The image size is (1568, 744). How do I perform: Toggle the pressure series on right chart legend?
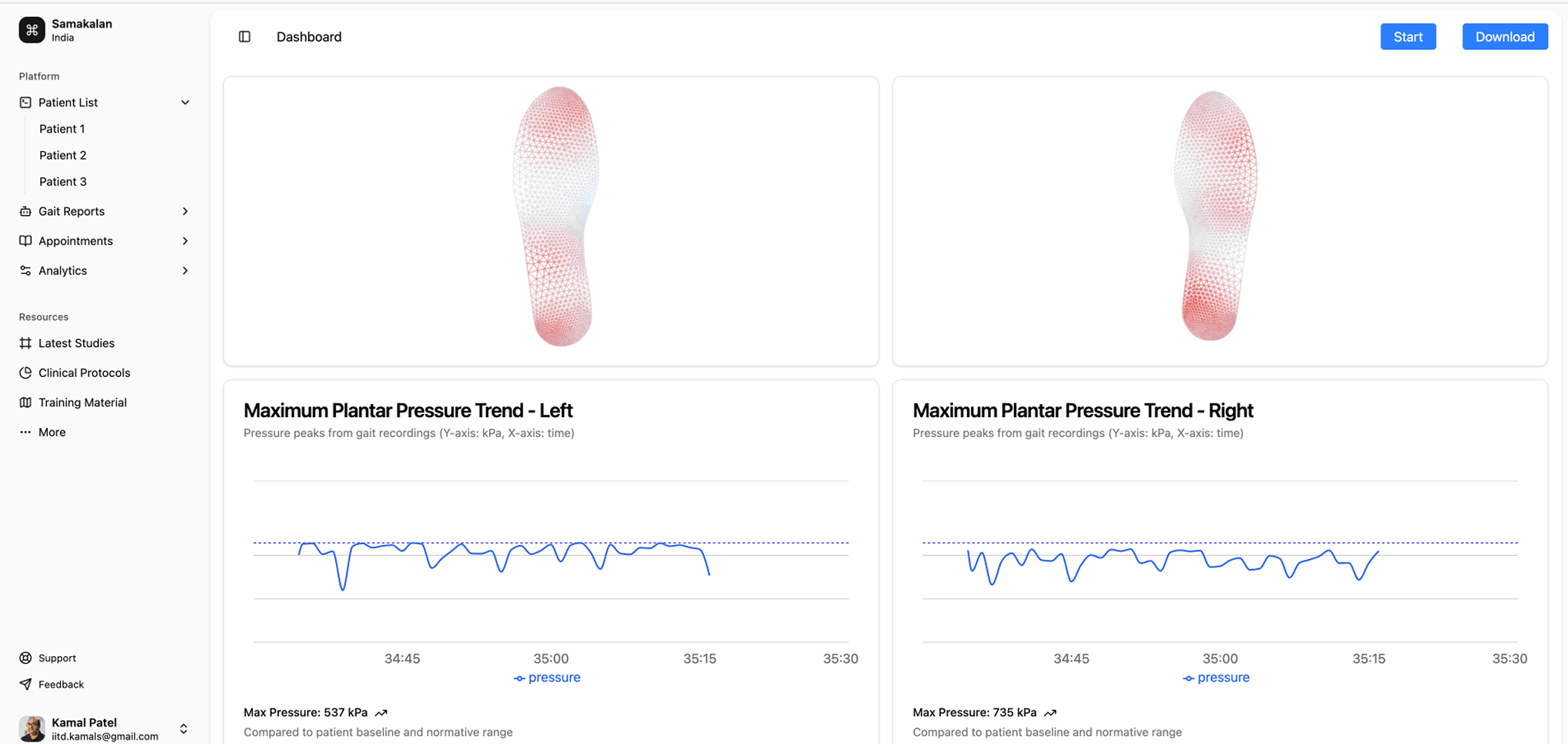(x=1216, y=677)
